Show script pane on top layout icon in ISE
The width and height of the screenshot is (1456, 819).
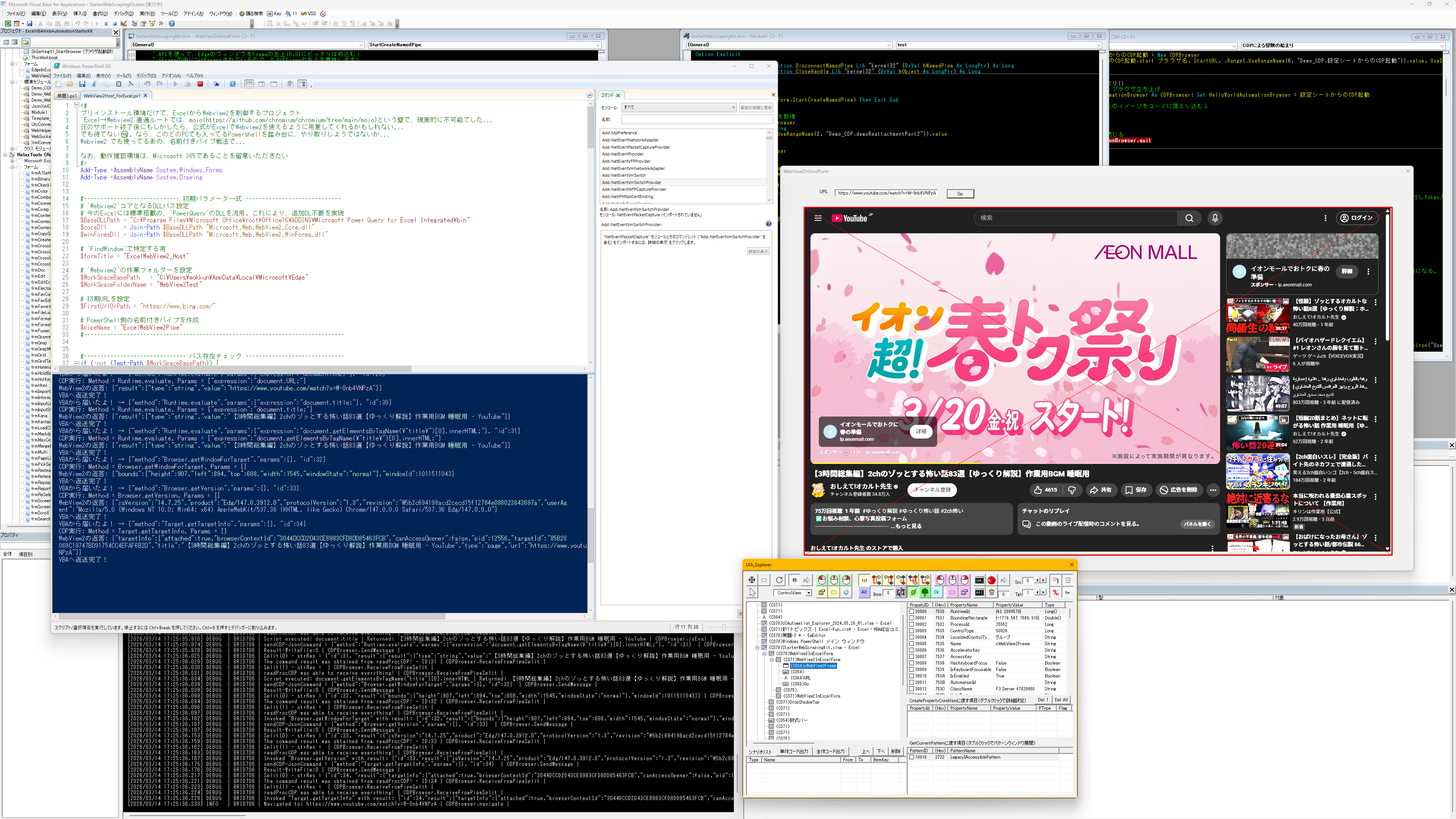click(x=249, y=84)
